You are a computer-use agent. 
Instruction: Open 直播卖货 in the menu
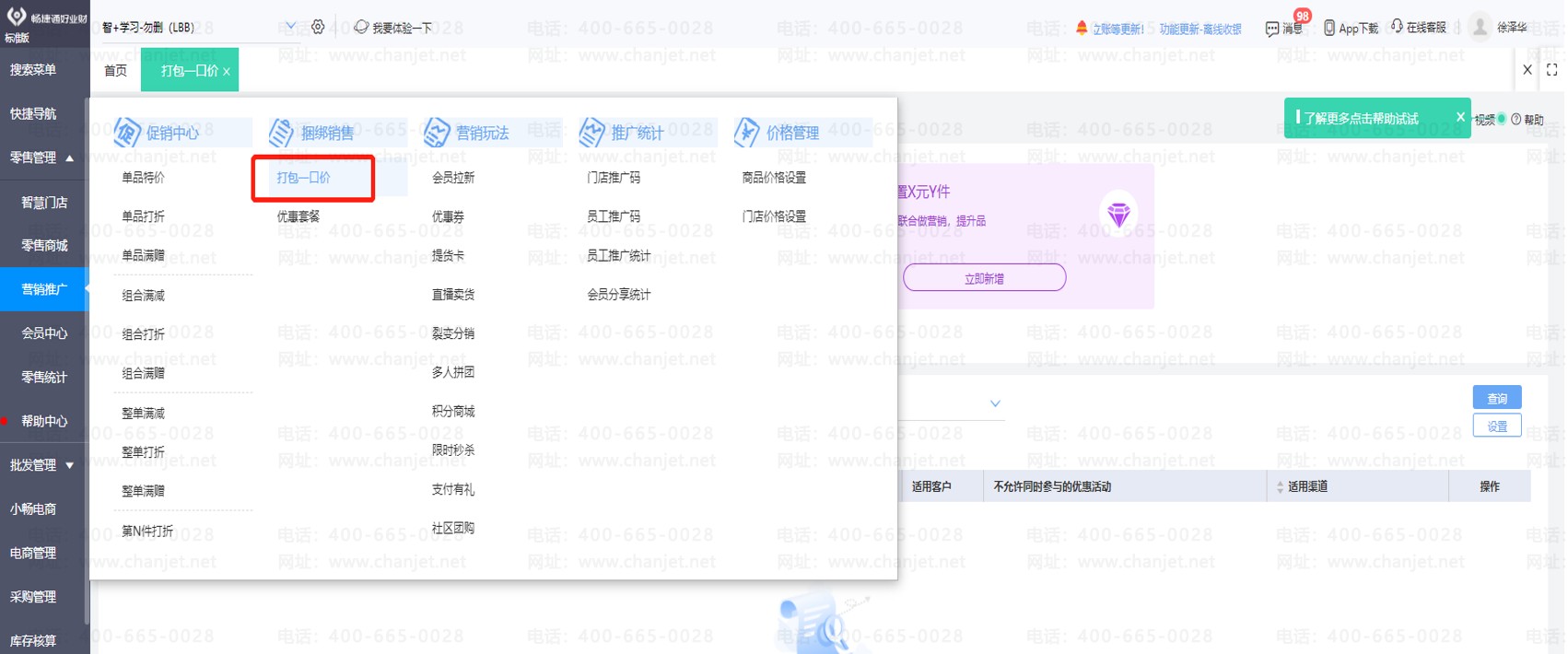[x=453, y=295]
